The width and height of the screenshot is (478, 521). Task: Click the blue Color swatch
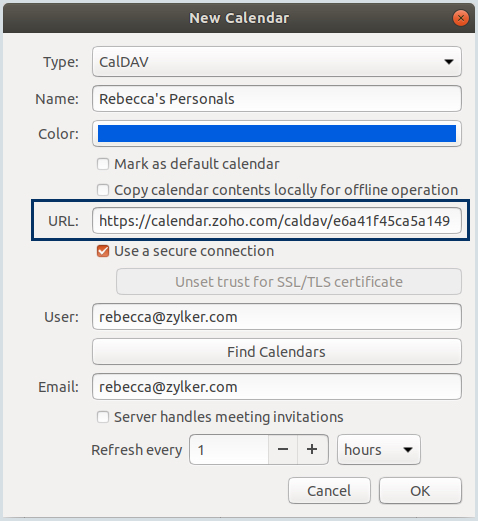click(x=277, y=134)
